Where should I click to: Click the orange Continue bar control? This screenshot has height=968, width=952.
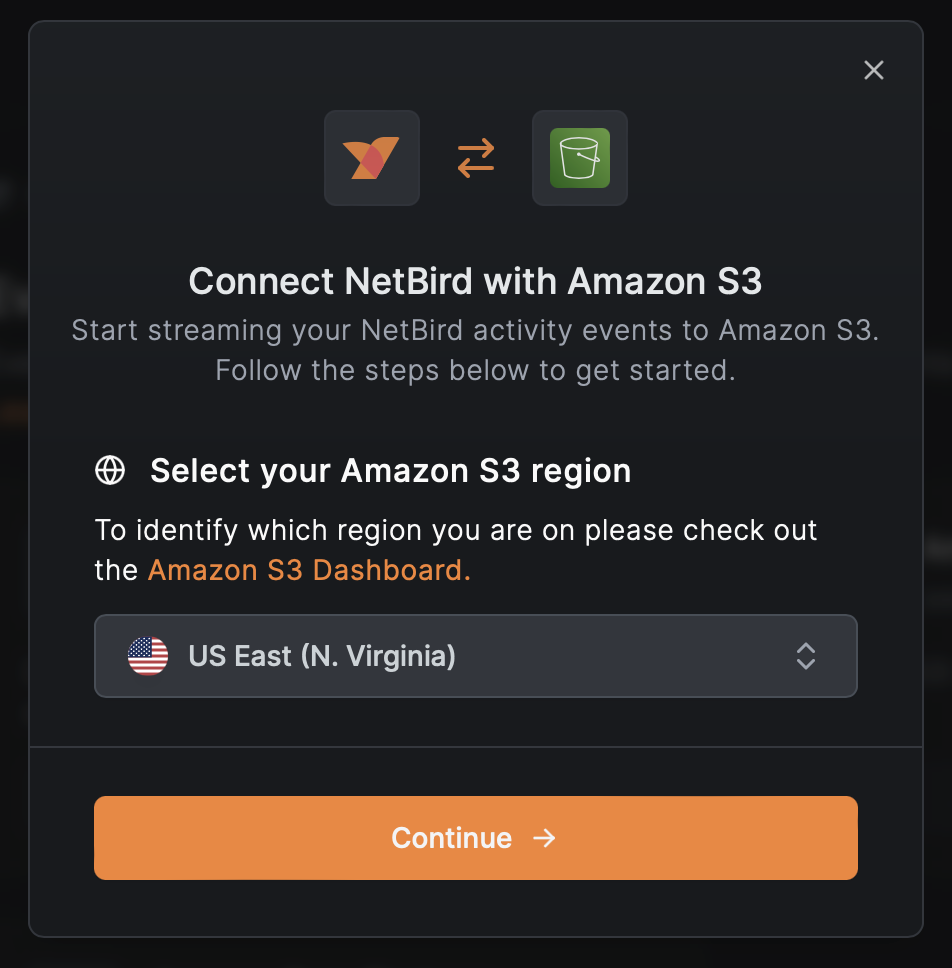(475, 838)
